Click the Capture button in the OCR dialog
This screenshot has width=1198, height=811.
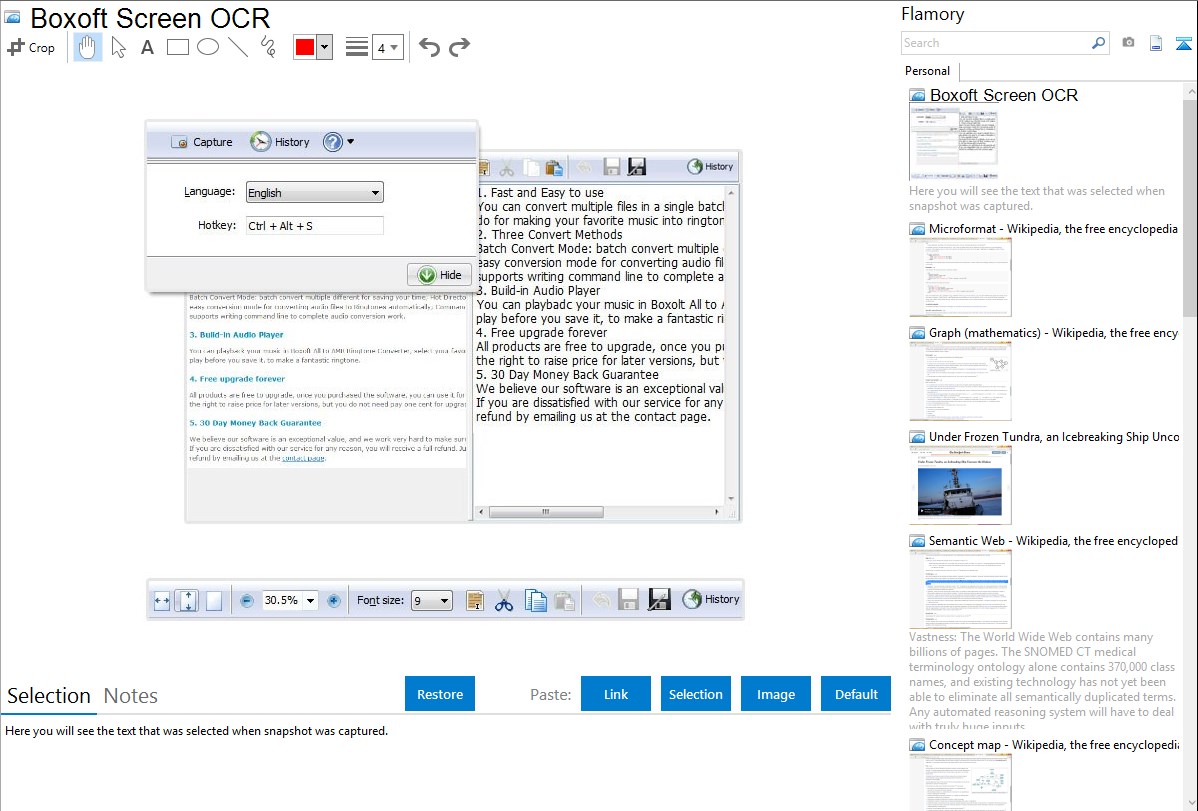click(x=202, y=142)
